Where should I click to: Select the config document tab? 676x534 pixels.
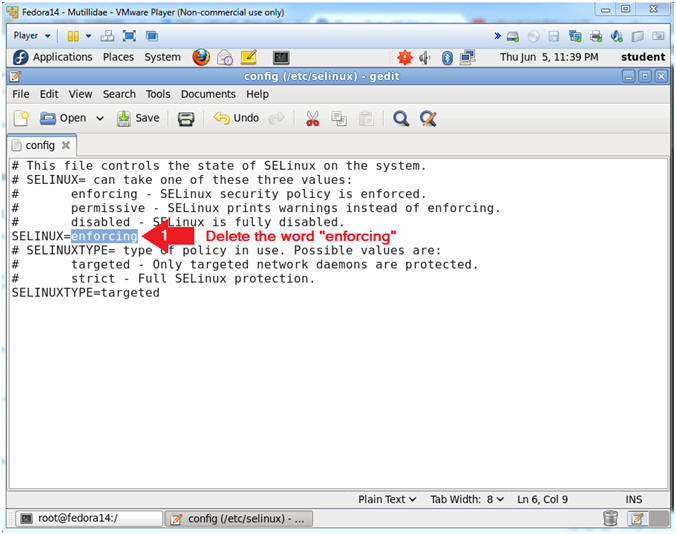(x=40, y=145)
